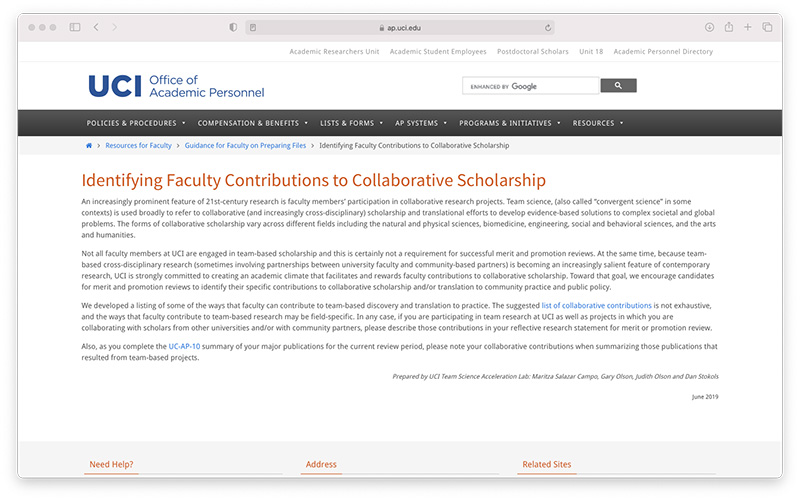Image resolution: width=800 pixels, height=500 pixels.
Task: Click the Google custom search field
Action: [x=530, y=86]
